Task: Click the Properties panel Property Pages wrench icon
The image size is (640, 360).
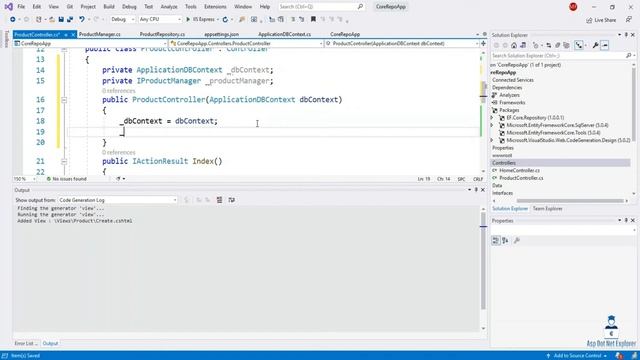Action: point(517,240)
